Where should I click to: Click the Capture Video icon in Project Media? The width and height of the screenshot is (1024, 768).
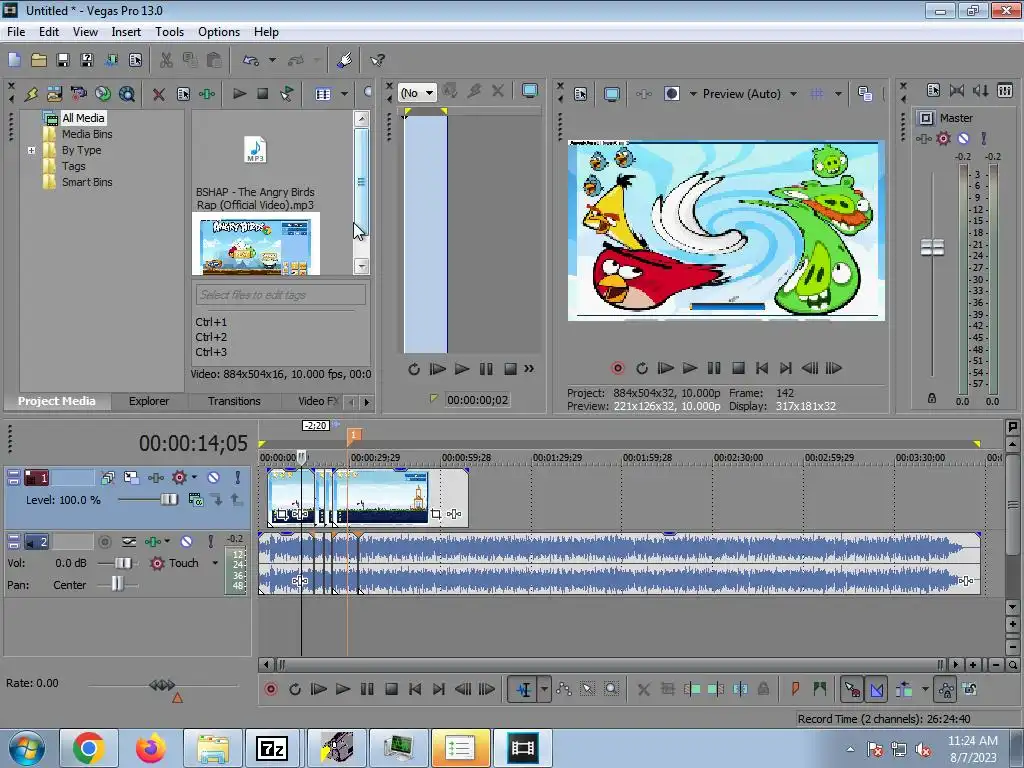click(x=78, y=94)
